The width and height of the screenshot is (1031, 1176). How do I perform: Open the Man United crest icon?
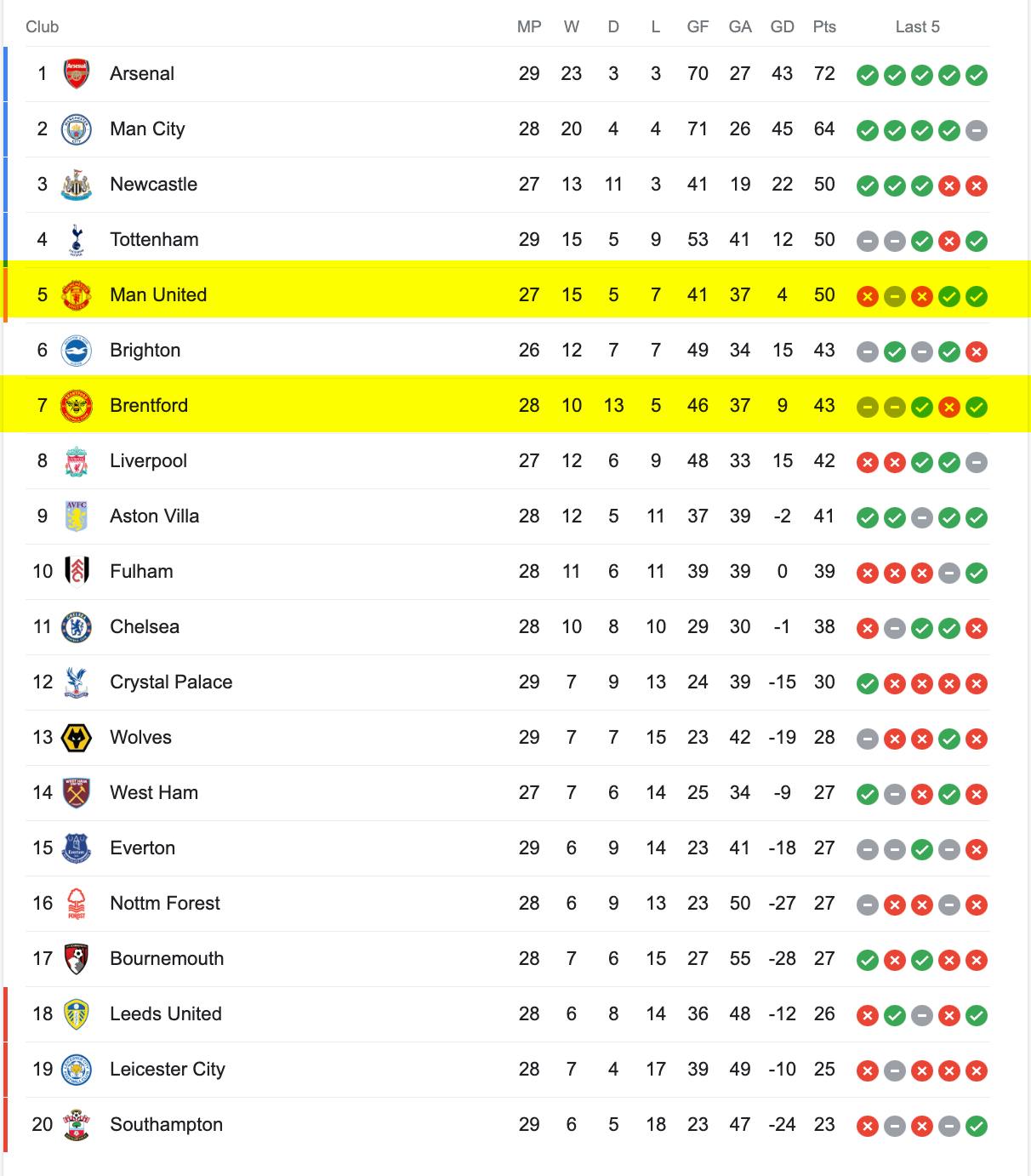(77, 295)
